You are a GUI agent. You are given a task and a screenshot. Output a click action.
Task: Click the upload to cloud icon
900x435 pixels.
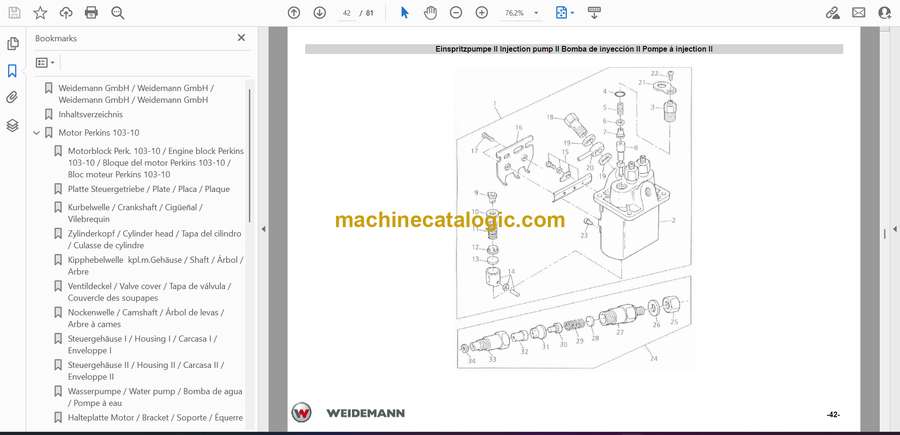(x=66, y=13)
